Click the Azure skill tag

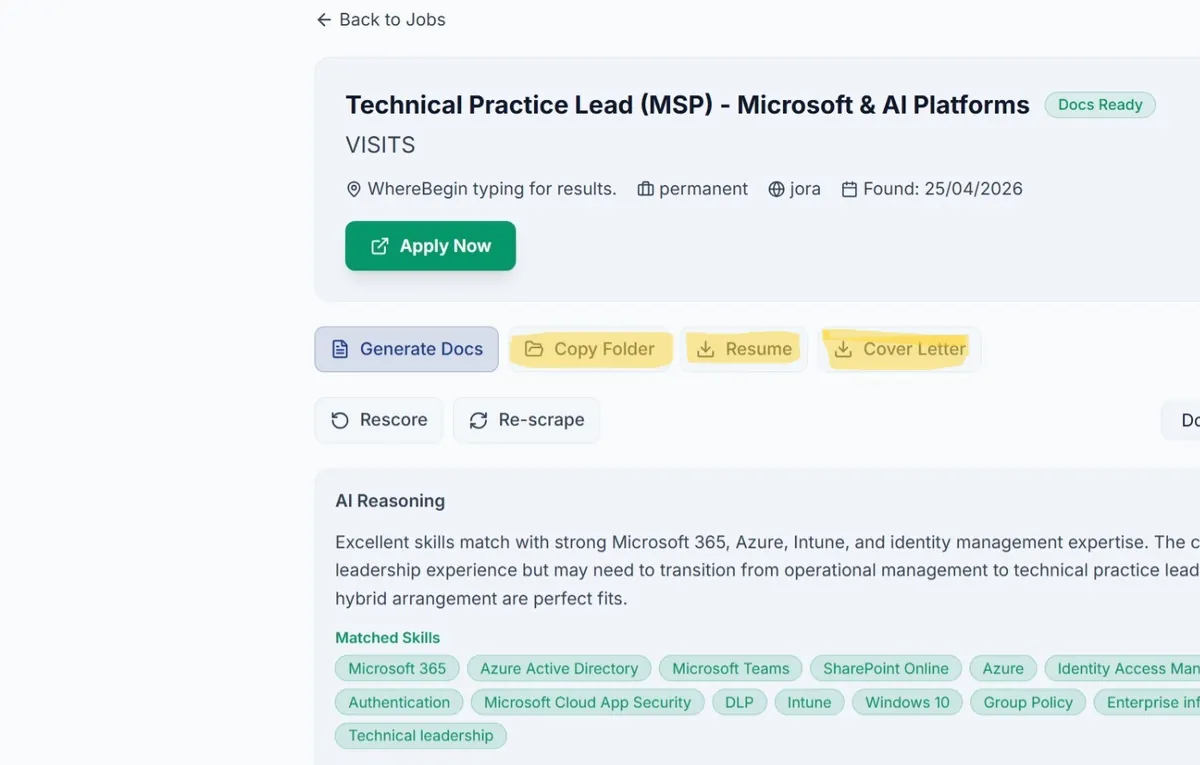tap(1003, 668)
